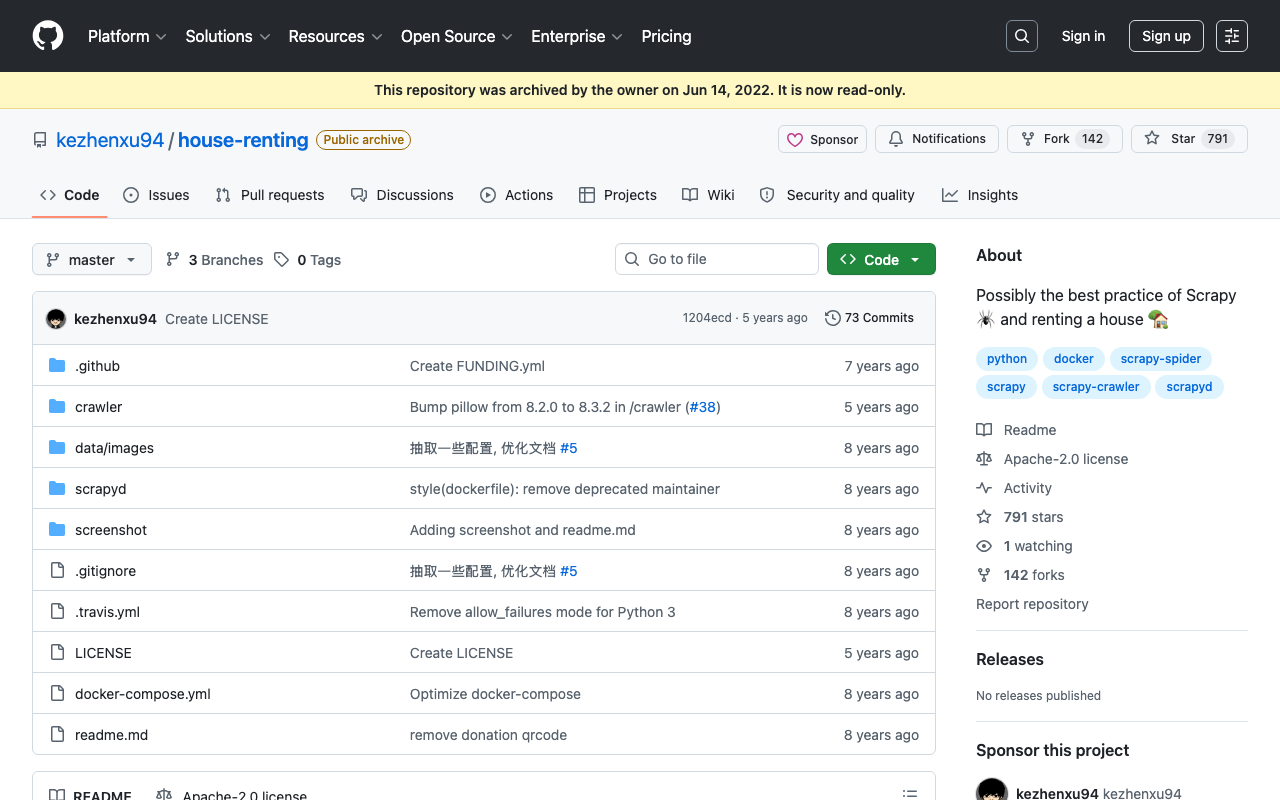Open 'Remove allow_failures mode for Python 3' commit
Screen dimensions: 1280x800
(543, 612)
